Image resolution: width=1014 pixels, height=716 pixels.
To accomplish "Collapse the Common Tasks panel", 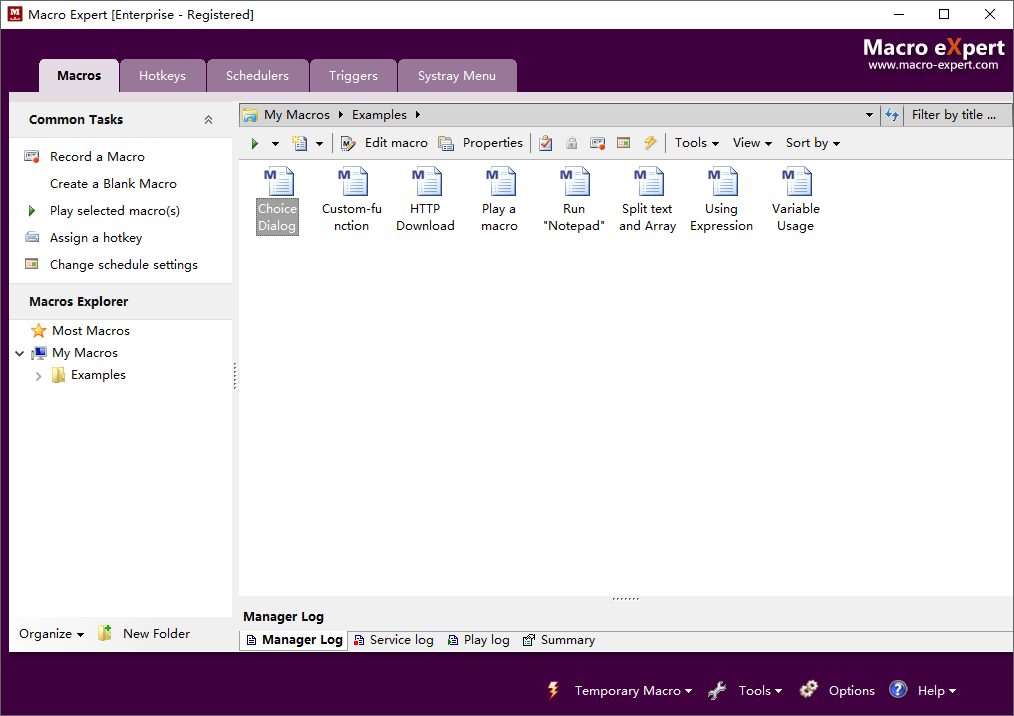I will click(208, 120).
